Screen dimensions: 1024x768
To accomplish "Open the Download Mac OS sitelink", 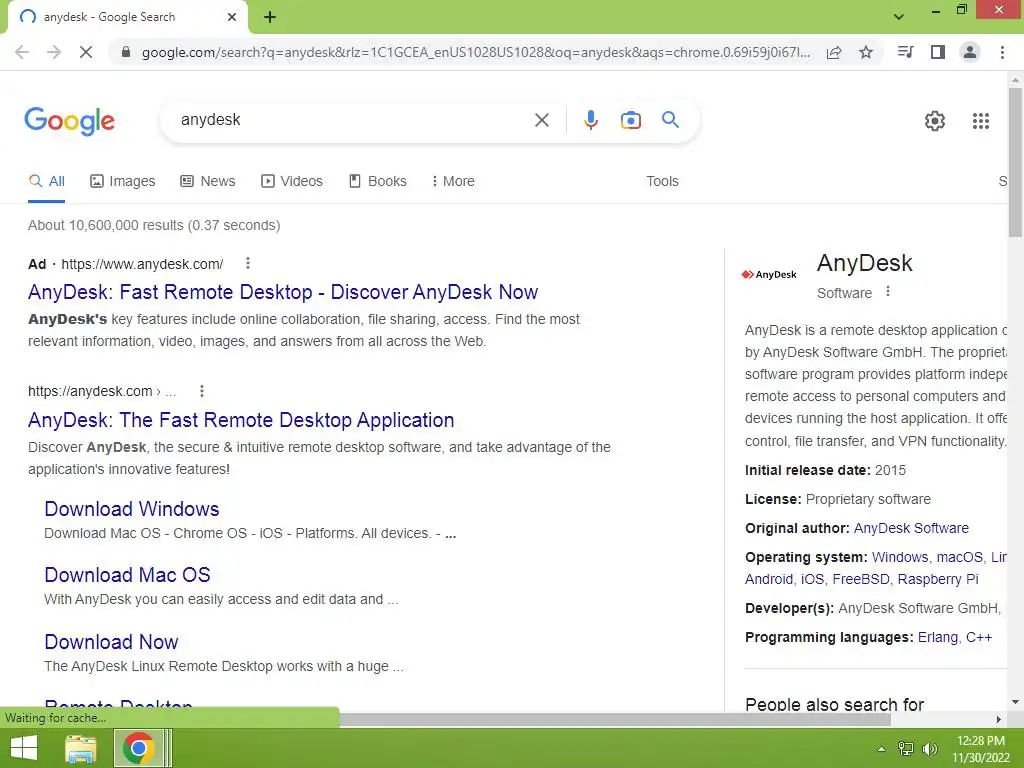I will point(127,575).
